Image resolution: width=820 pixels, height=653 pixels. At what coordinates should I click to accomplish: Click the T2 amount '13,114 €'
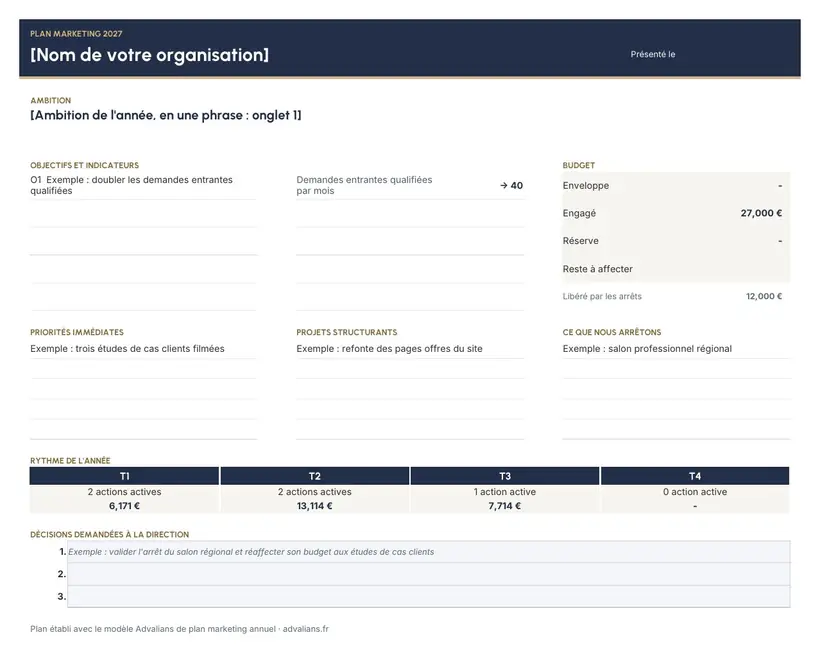point(315,506)
